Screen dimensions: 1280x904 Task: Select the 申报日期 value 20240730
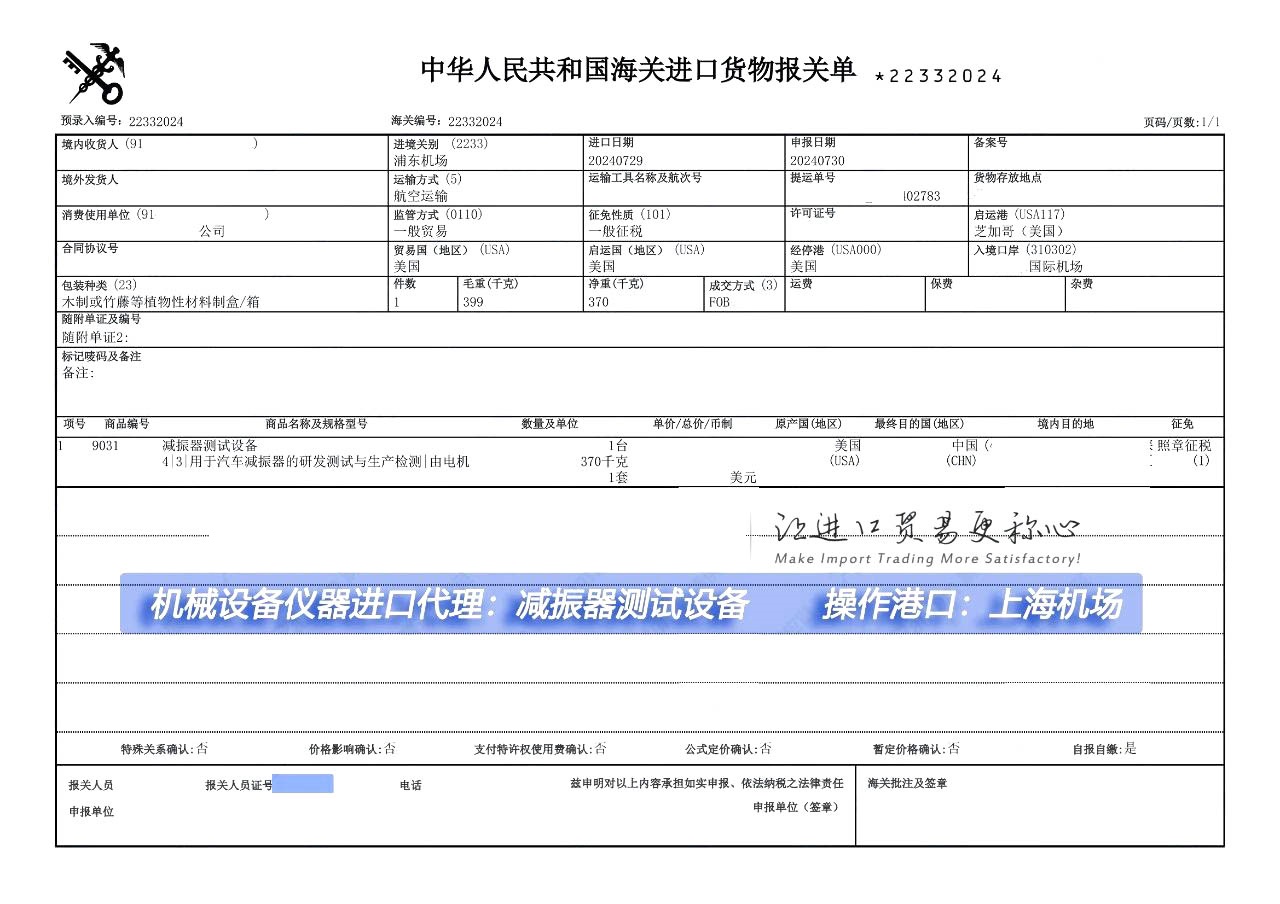(817, 161)
